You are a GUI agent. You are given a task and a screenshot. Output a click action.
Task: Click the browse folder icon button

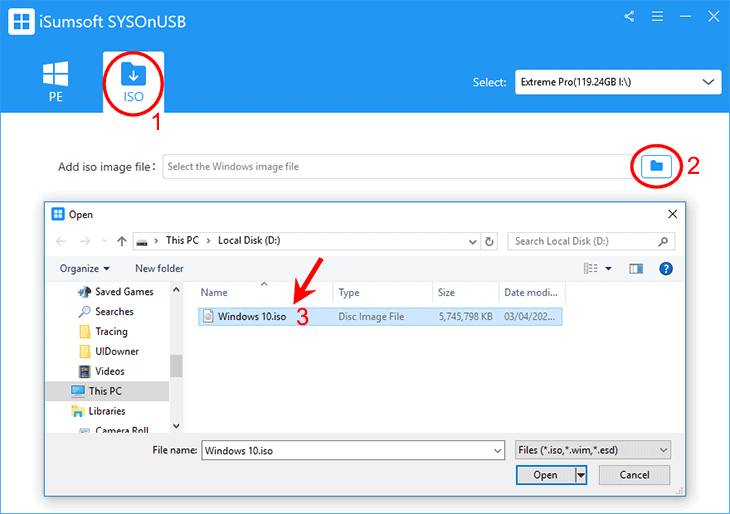tap(656, 166)
